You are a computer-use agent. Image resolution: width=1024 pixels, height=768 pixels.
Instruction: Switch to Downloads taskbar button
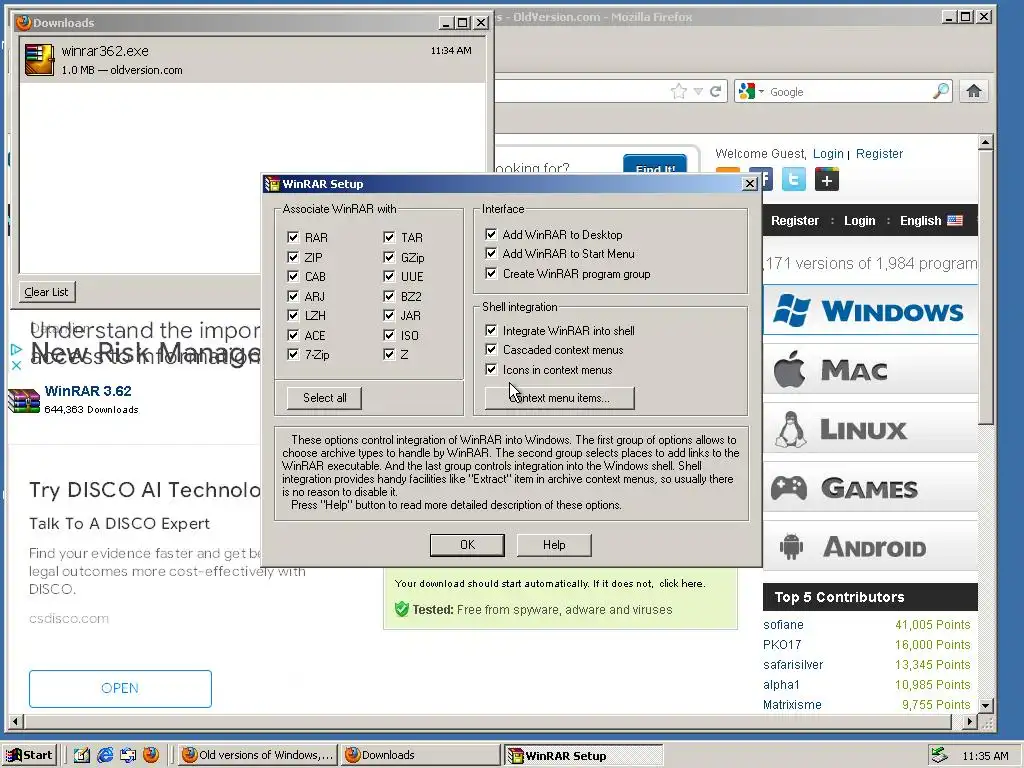coord(421,755)
